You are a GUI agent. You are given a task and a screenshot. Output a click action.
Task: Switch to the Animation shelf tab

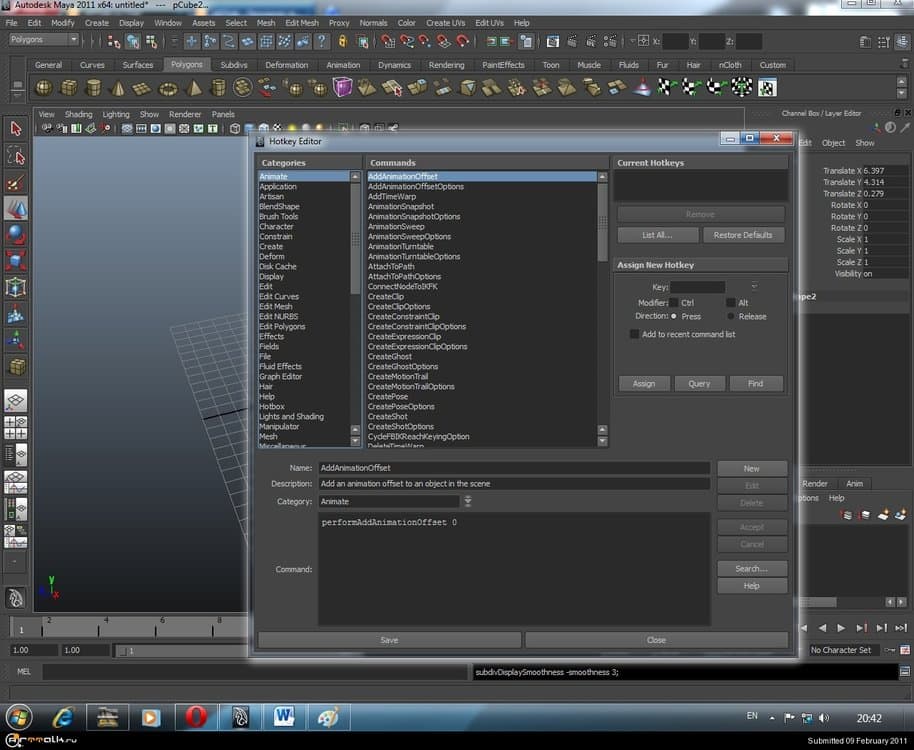[x=343, y=65]
